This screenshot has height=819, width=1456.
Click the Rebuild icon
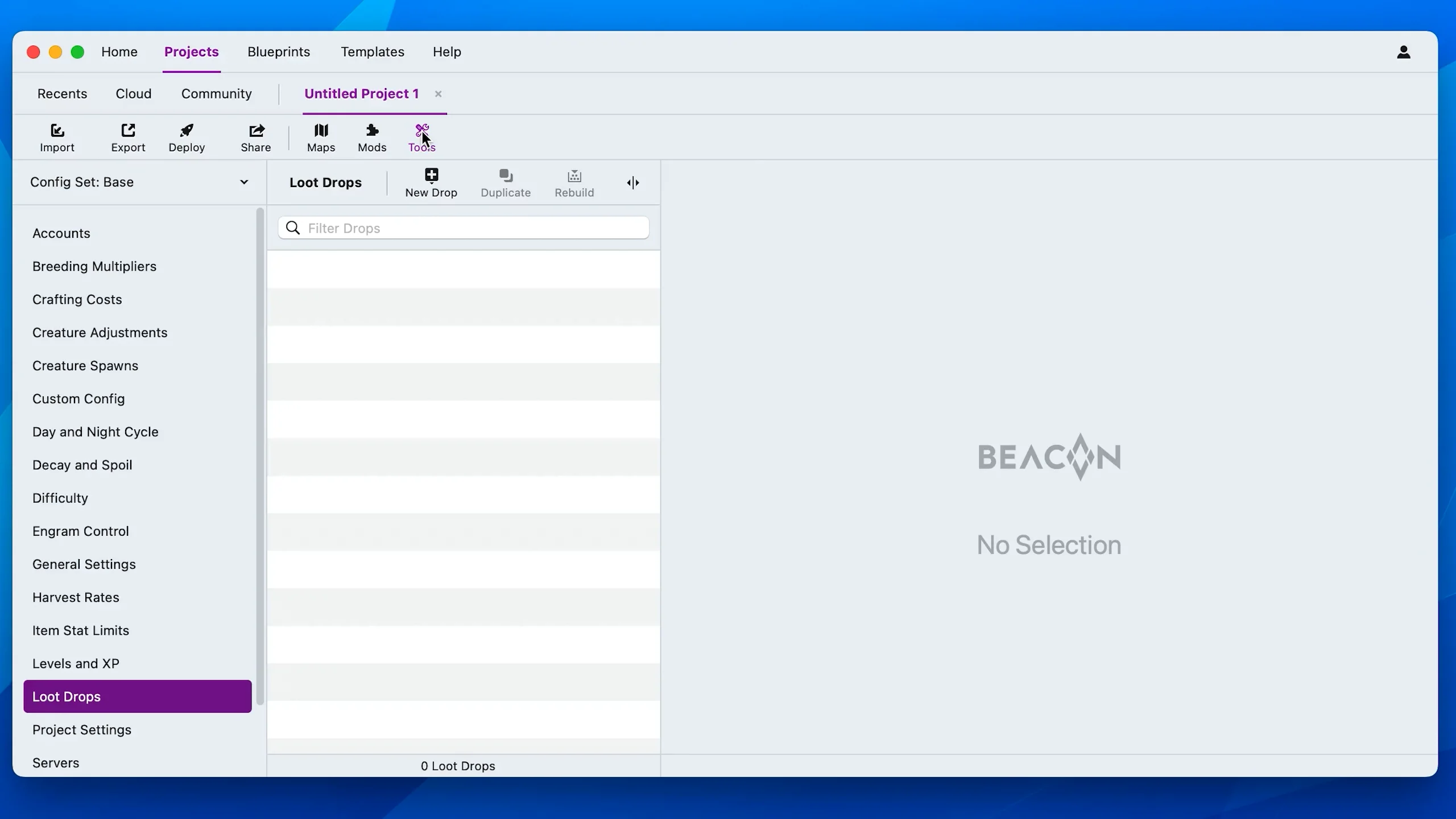point(574,176)
